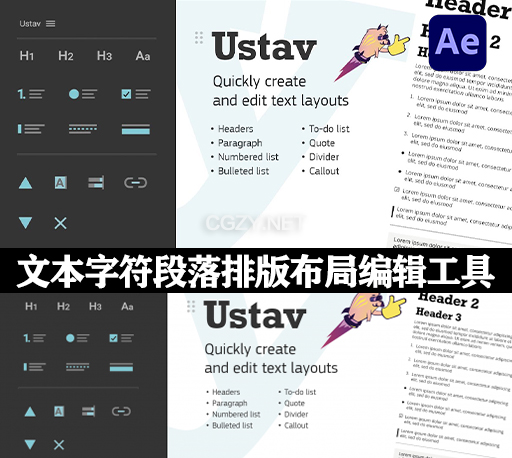Click "Headers" bullet in the upper preview
This screenshot has height=458, width=512.
tap(236, 129)
